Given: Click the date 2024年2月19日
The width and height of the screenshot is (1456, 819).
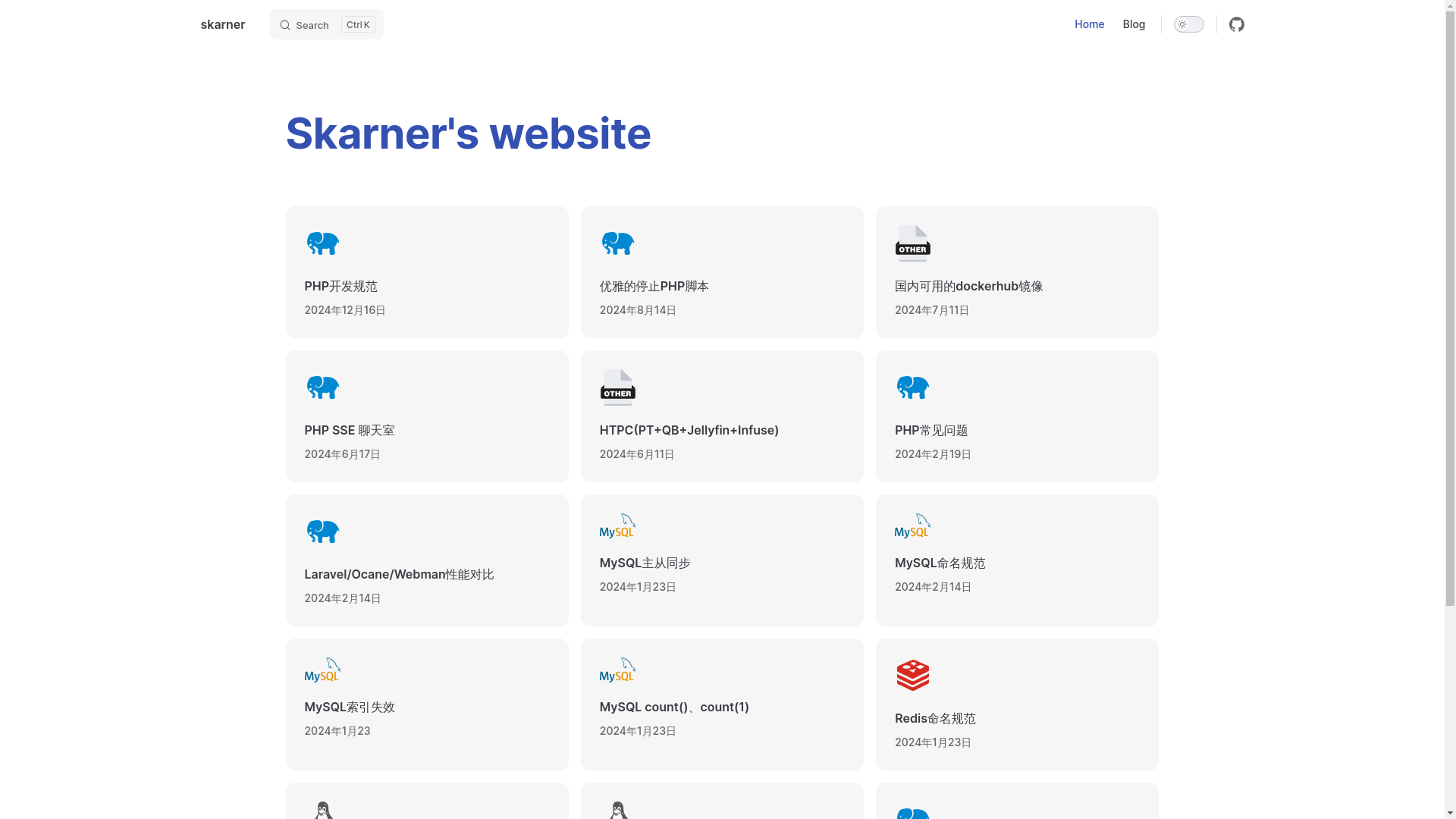Looking at the screenshot, I should pos(933,454).
